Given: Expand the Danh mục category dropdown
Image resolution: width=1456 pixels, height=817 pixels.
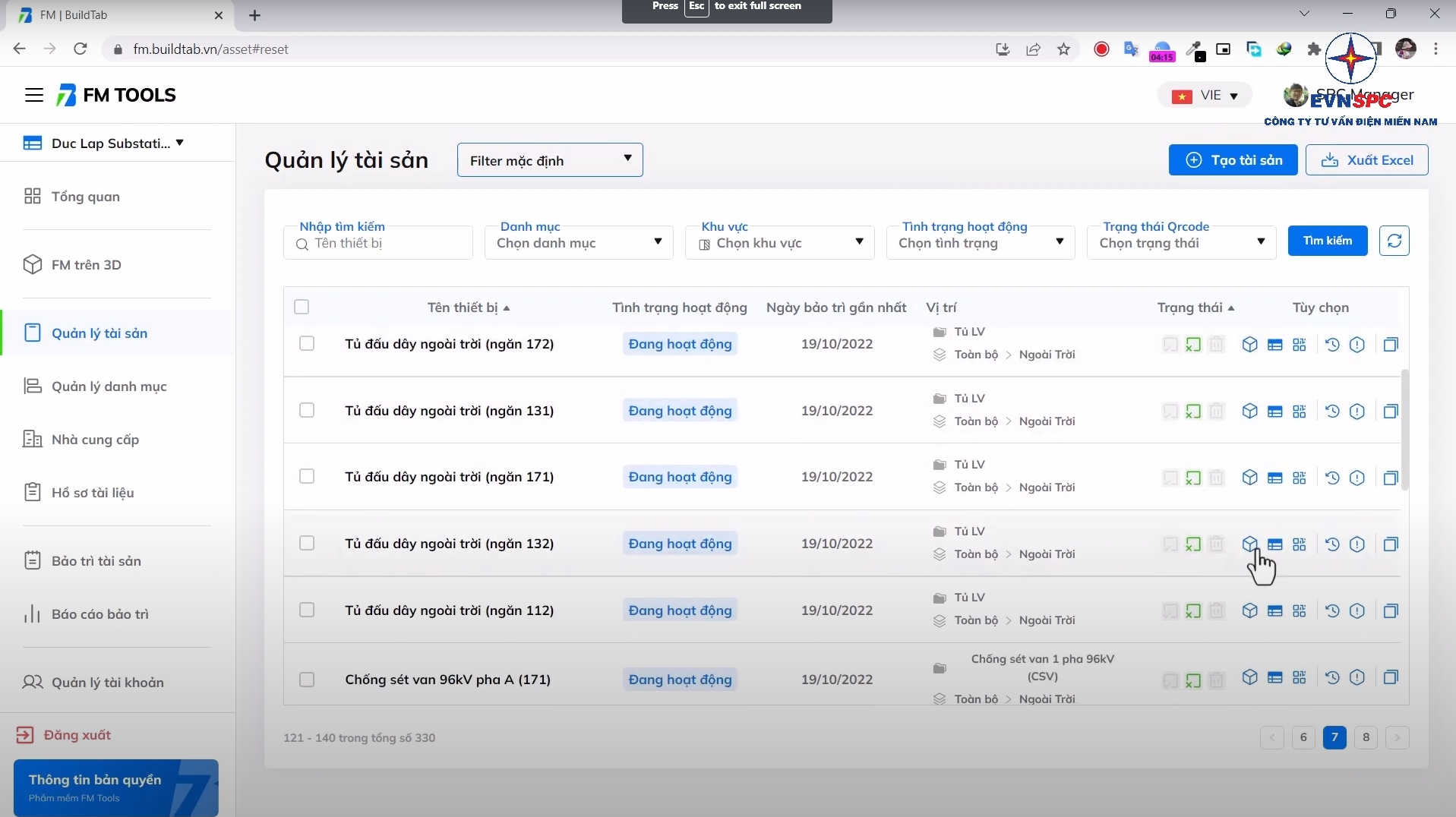Looking at the screenshot, I should [579, 243].
